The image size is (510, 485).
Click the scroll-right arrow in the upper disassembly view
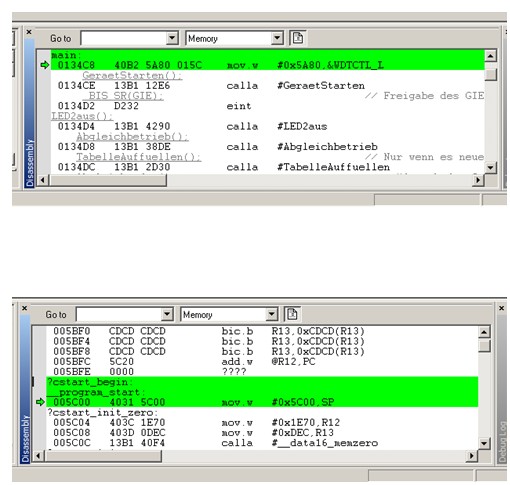tap(478, 180)
